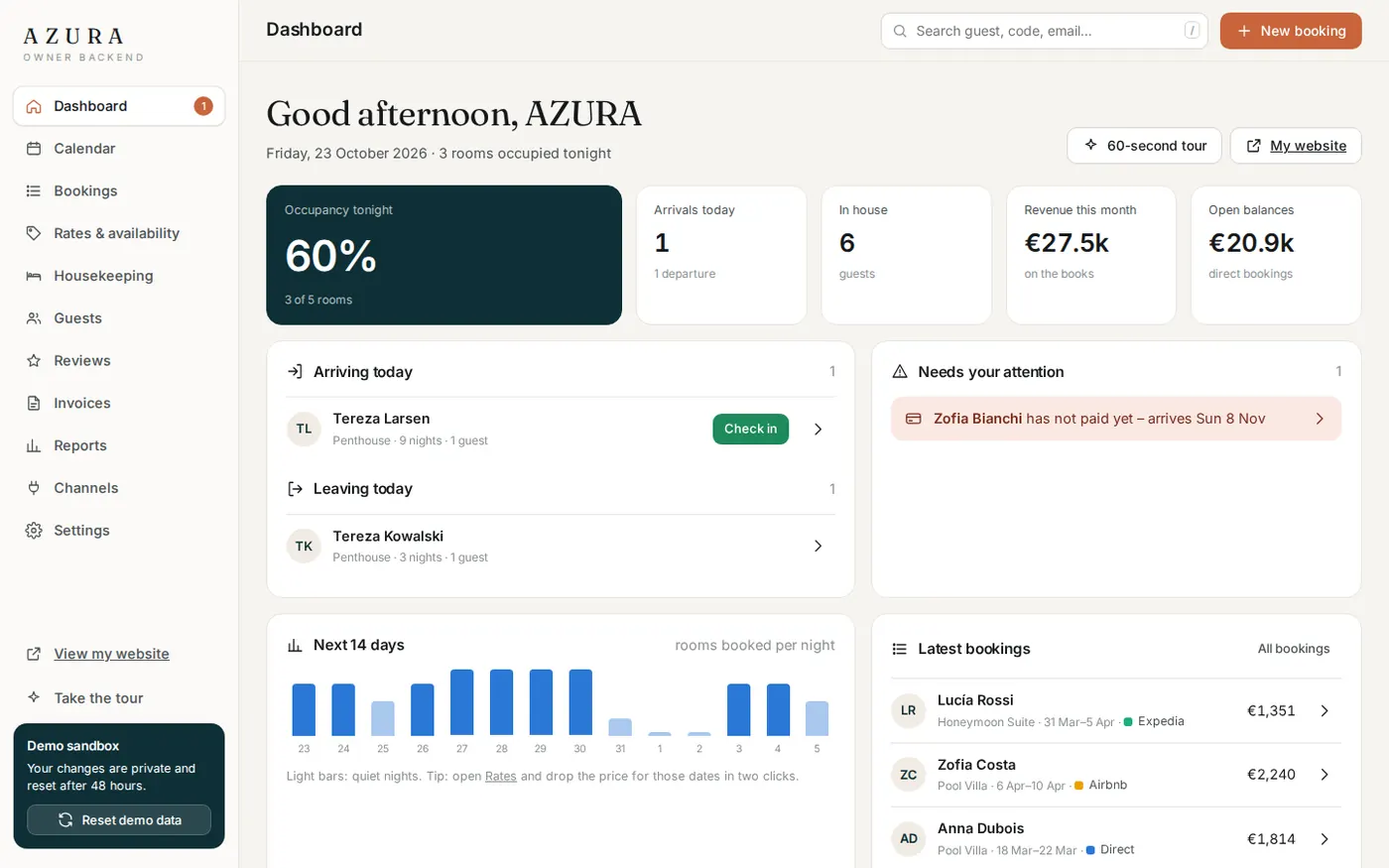Click the ZC avatar for Zofia Costa
Viewport: 1389px width, 868px height.
(x=908, y=775)
